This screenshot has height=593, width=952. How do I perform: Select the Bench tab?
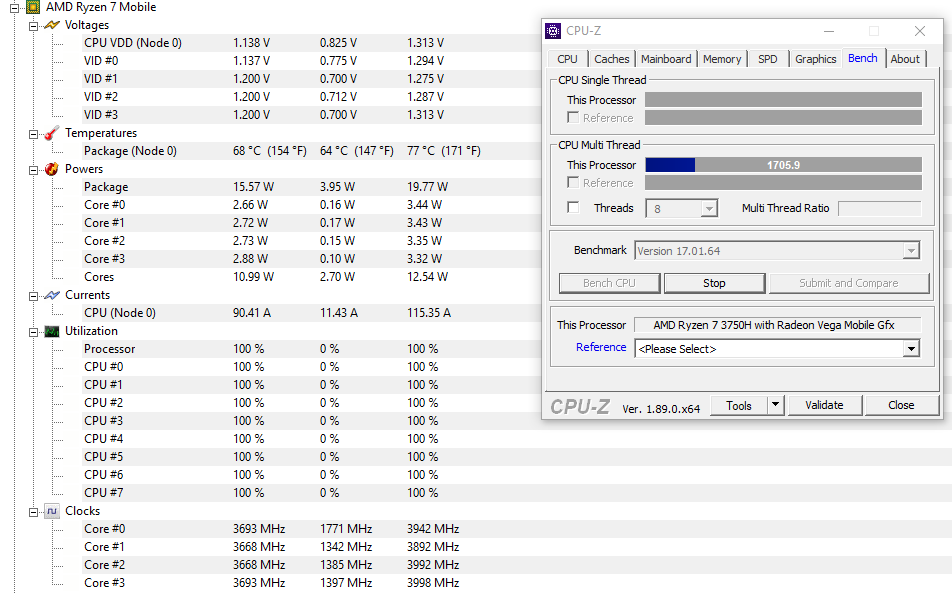863,58
